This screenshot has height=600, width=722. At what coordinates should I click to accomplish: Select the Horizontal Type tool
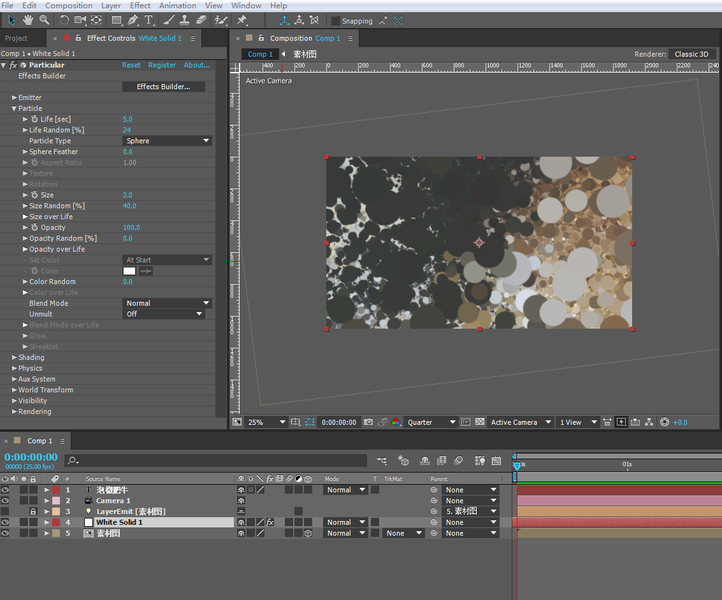tap(149, 20)
